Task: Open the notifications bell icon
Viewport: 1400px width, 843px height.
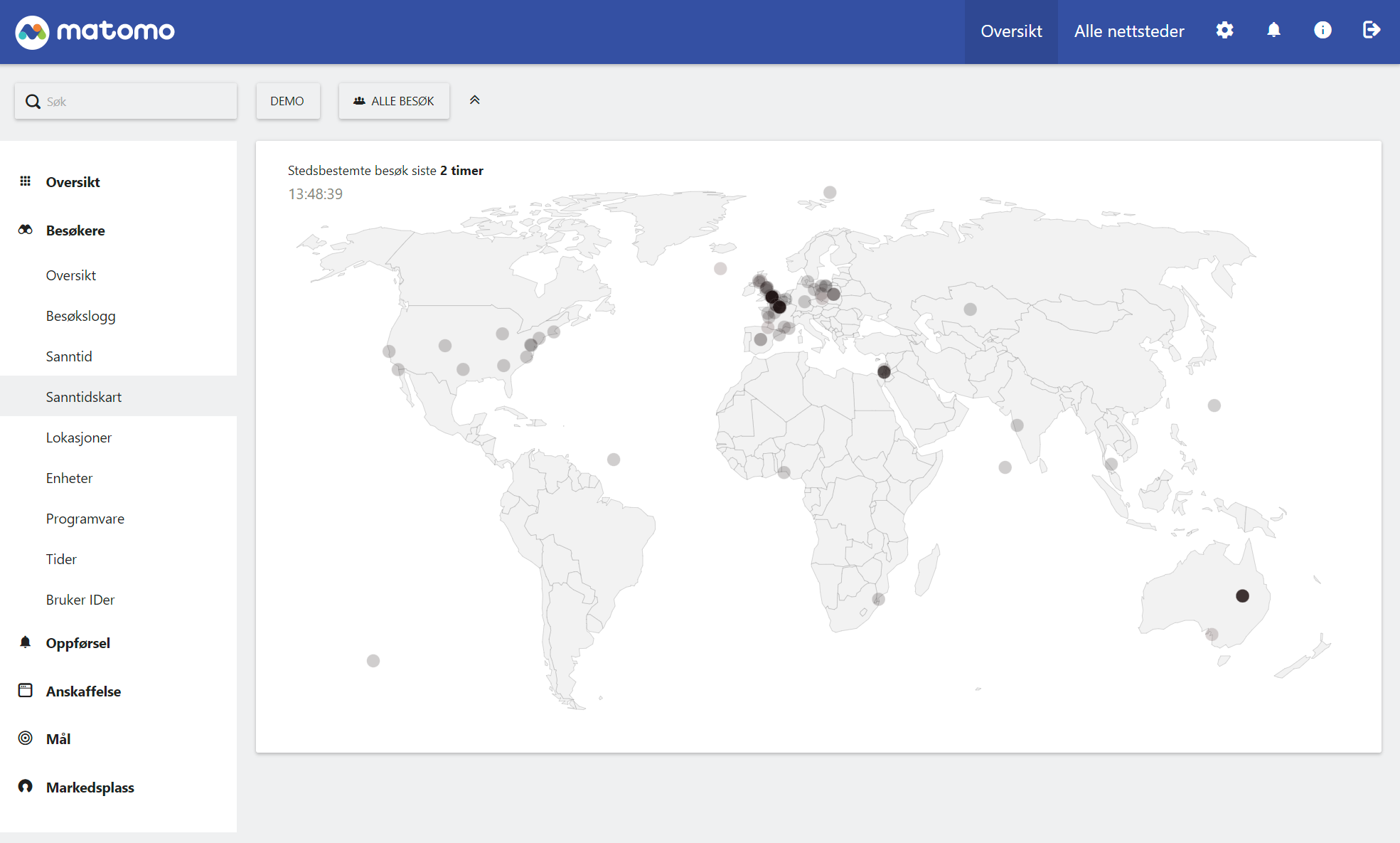Action: click(1273, 31)
